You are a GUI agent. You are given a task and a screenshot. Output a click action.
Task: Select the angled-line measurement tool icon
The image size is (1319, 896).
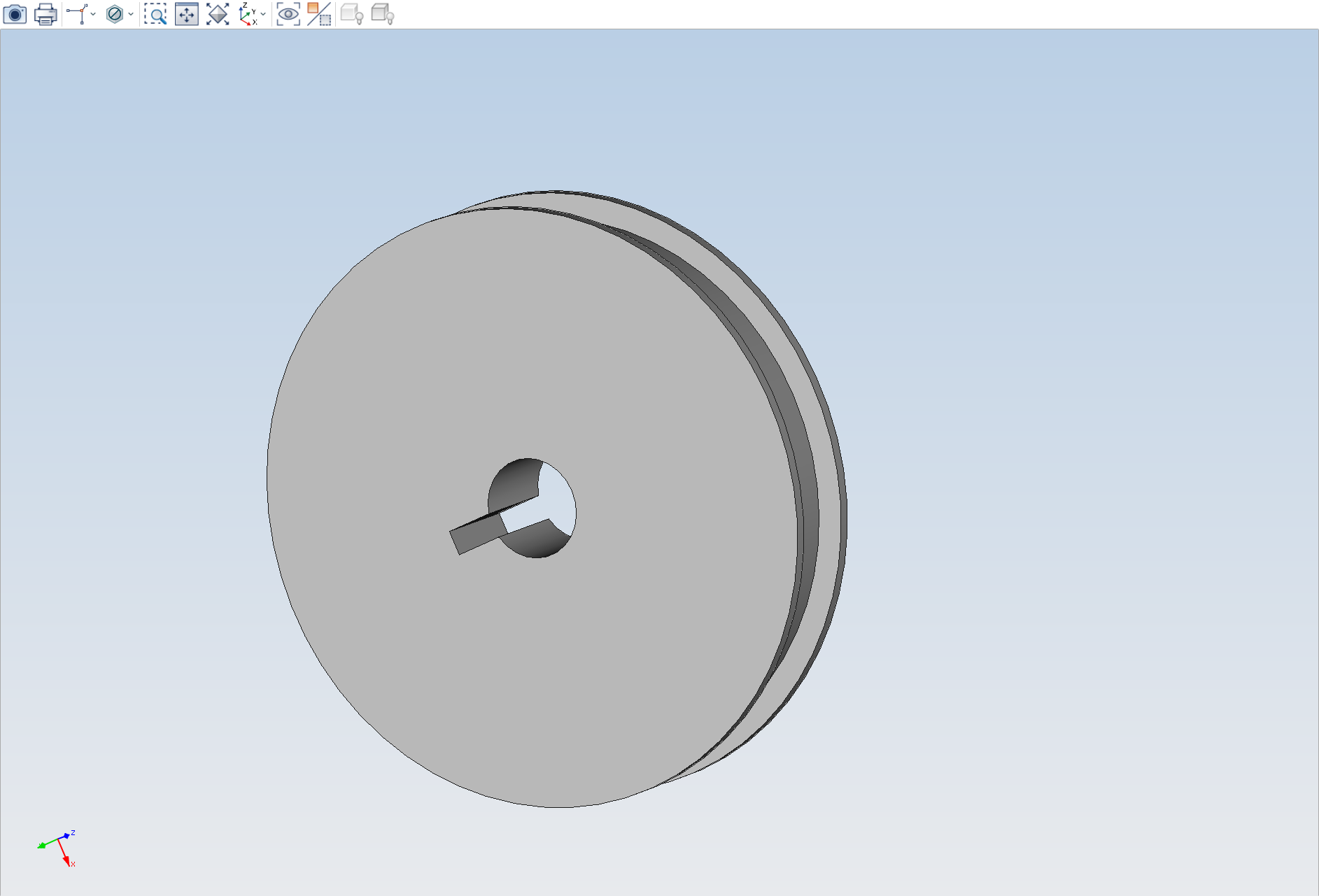pyautogui.click(x=77, y=14)
